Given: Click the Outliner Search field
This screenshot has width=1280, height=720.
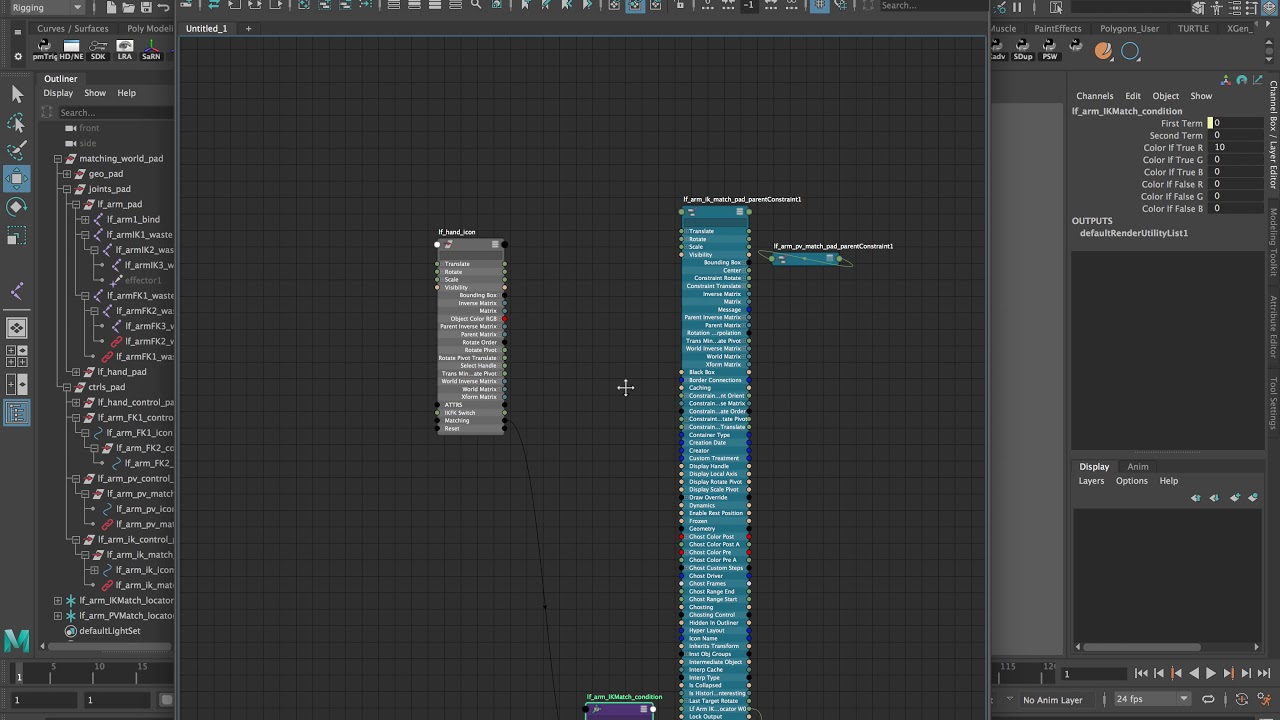Looking at the screenshot, I should [114, 113].
